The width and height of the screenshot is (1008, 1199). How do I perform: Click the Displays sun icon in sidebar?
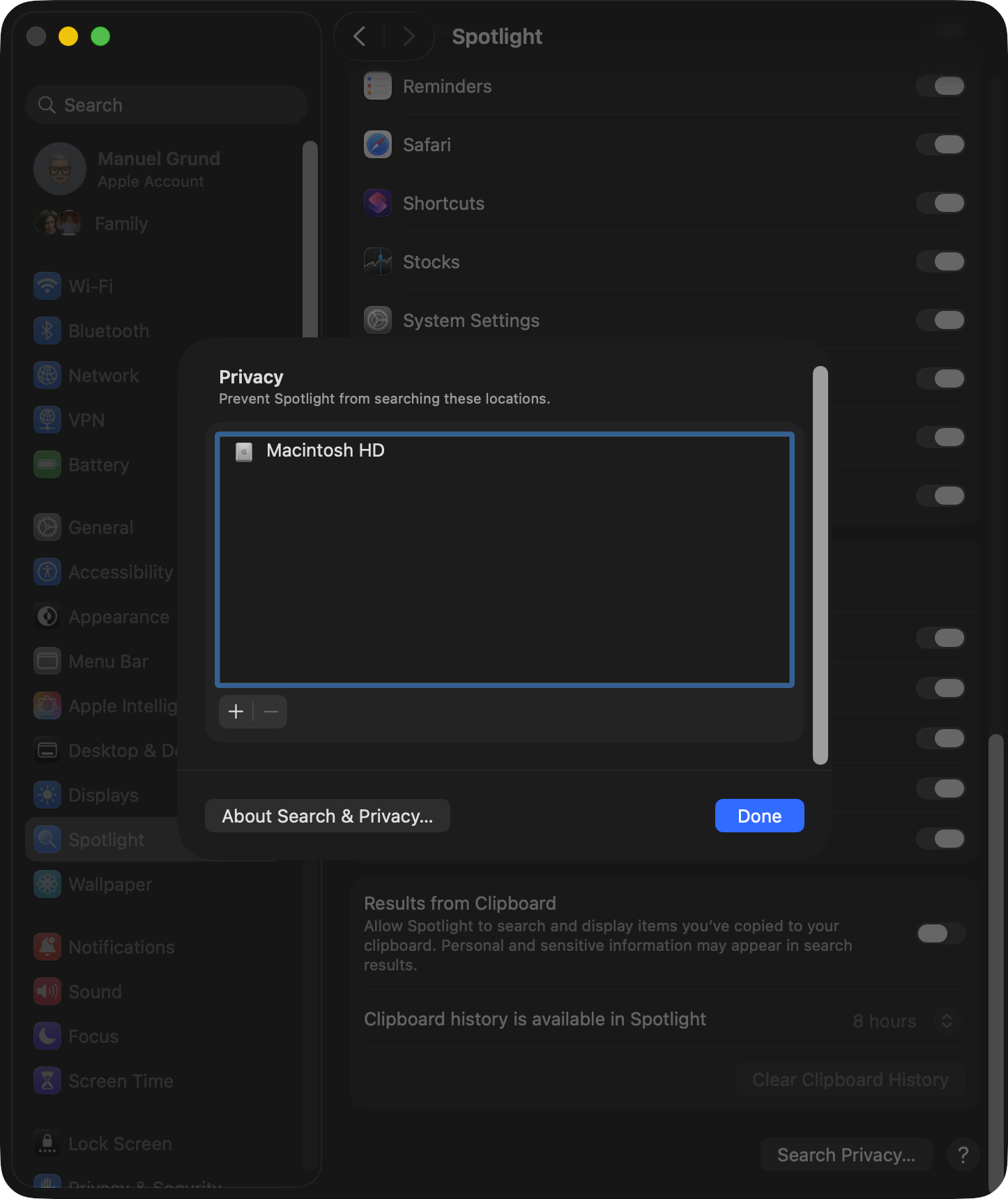point(47,795)
